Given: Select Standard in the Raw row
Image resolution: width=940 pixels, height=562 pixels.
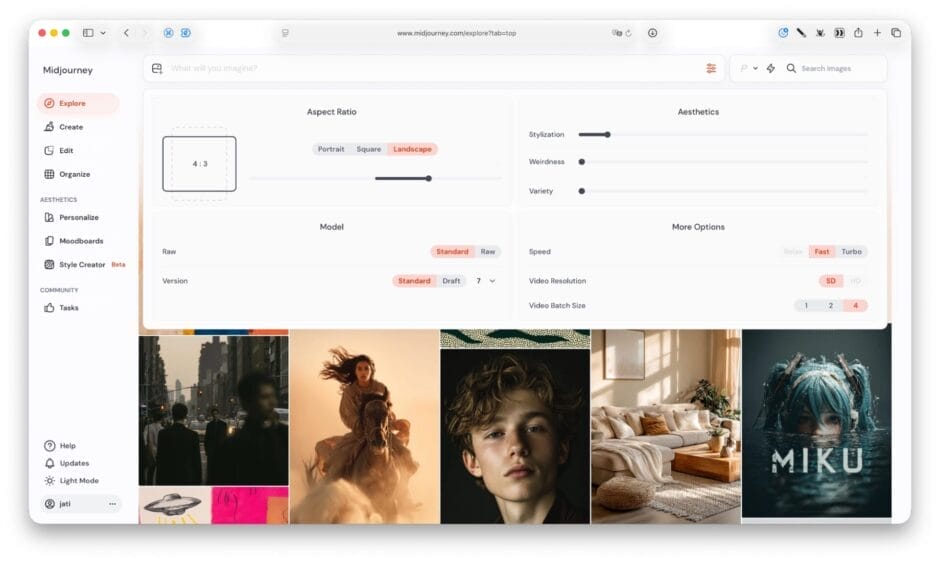Looking at the screenshot, I should coord(453,252).
